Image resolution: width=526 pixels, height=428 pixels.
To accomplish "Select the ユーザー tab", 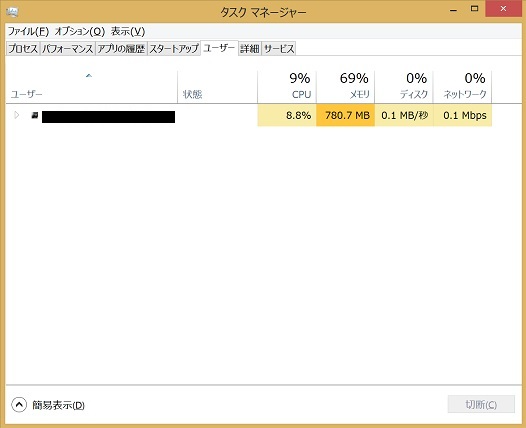I will pos(219,48).
